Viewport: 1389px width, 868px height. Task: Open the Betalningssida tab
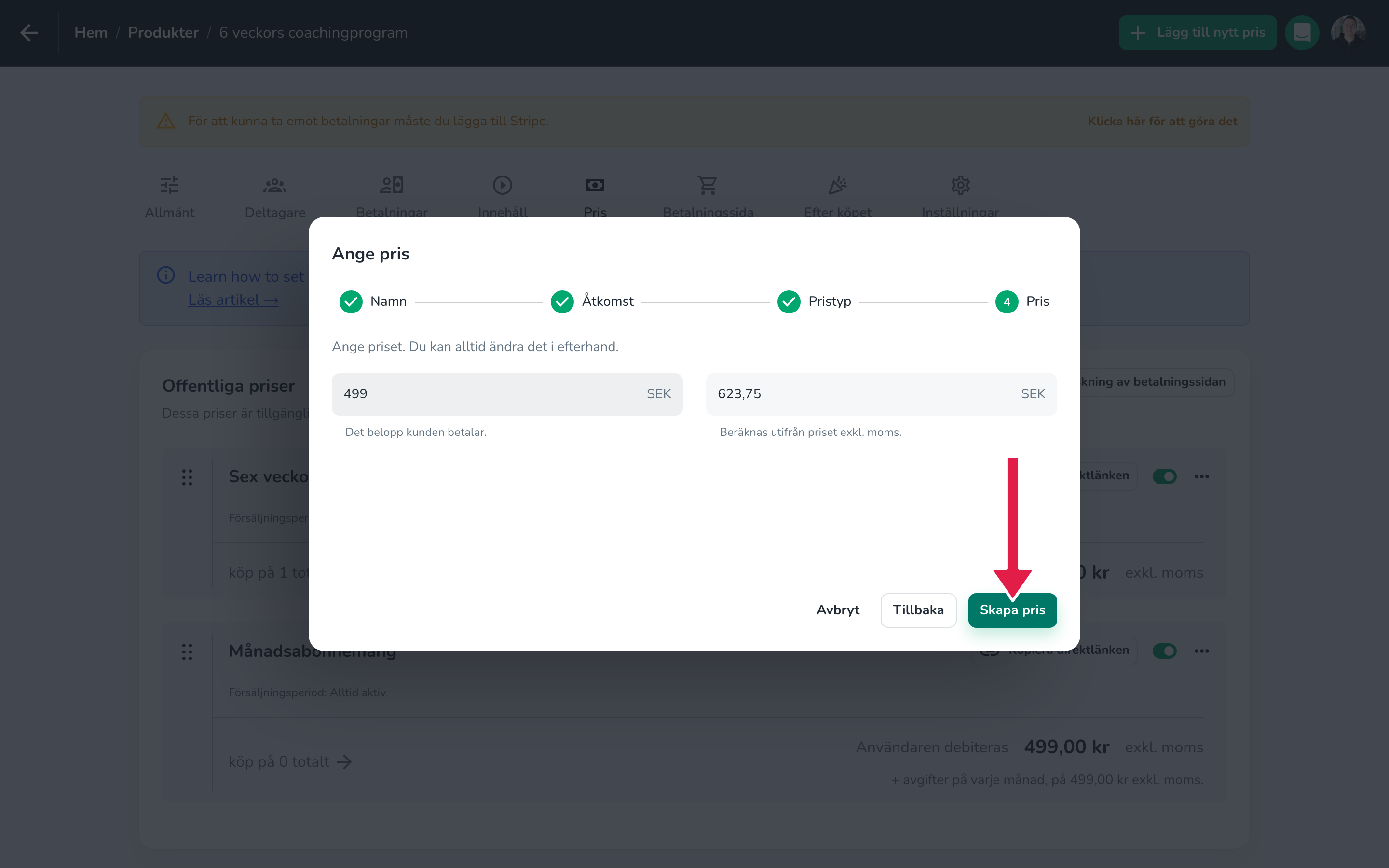tap(708, 196)
